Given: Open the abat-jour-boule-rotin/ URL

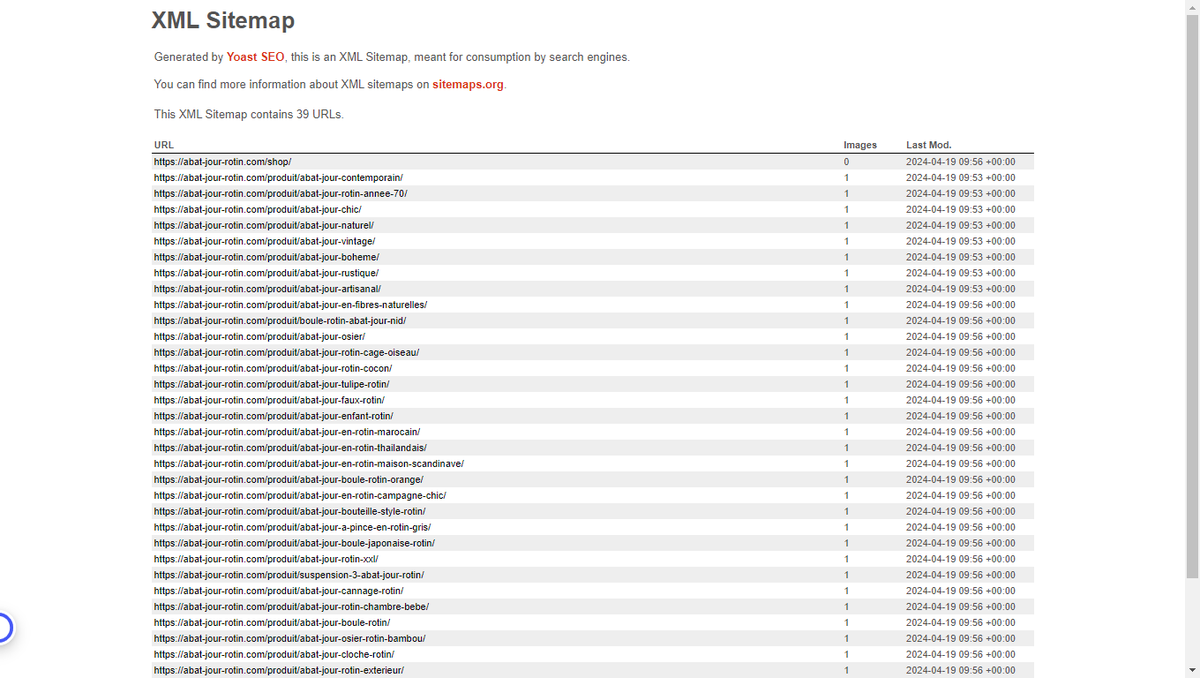Looking at the screenshot, I should 272,622.
